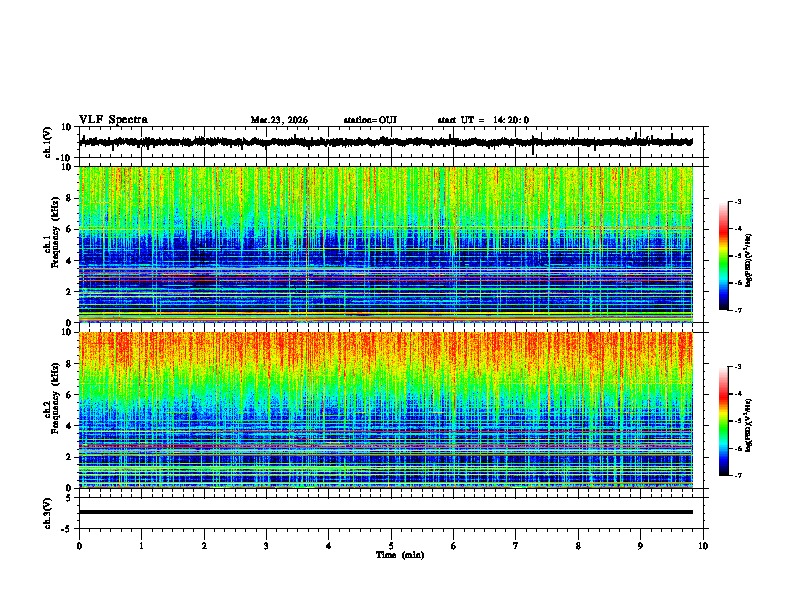The height and width of the screenshot is (612, 792).
Task: Click the '6' kHz tick of ch.1 spectrogram
Action: [70, 229]
